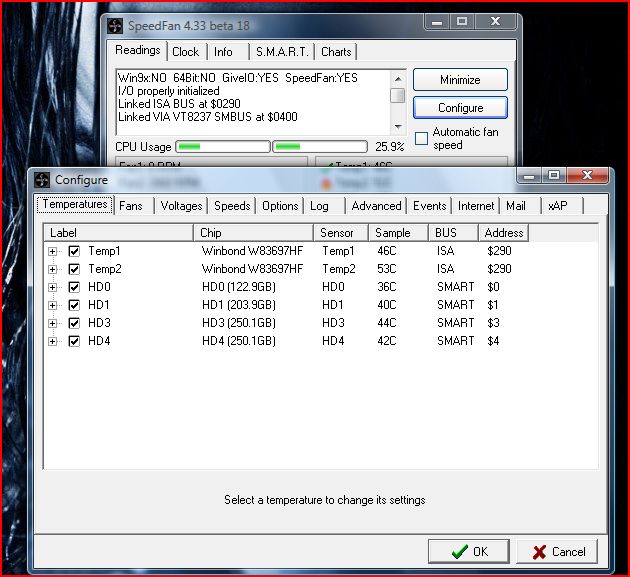Open SpeedFan Charts tab
This screenshot has height=577, width=630.
[336, 52]
